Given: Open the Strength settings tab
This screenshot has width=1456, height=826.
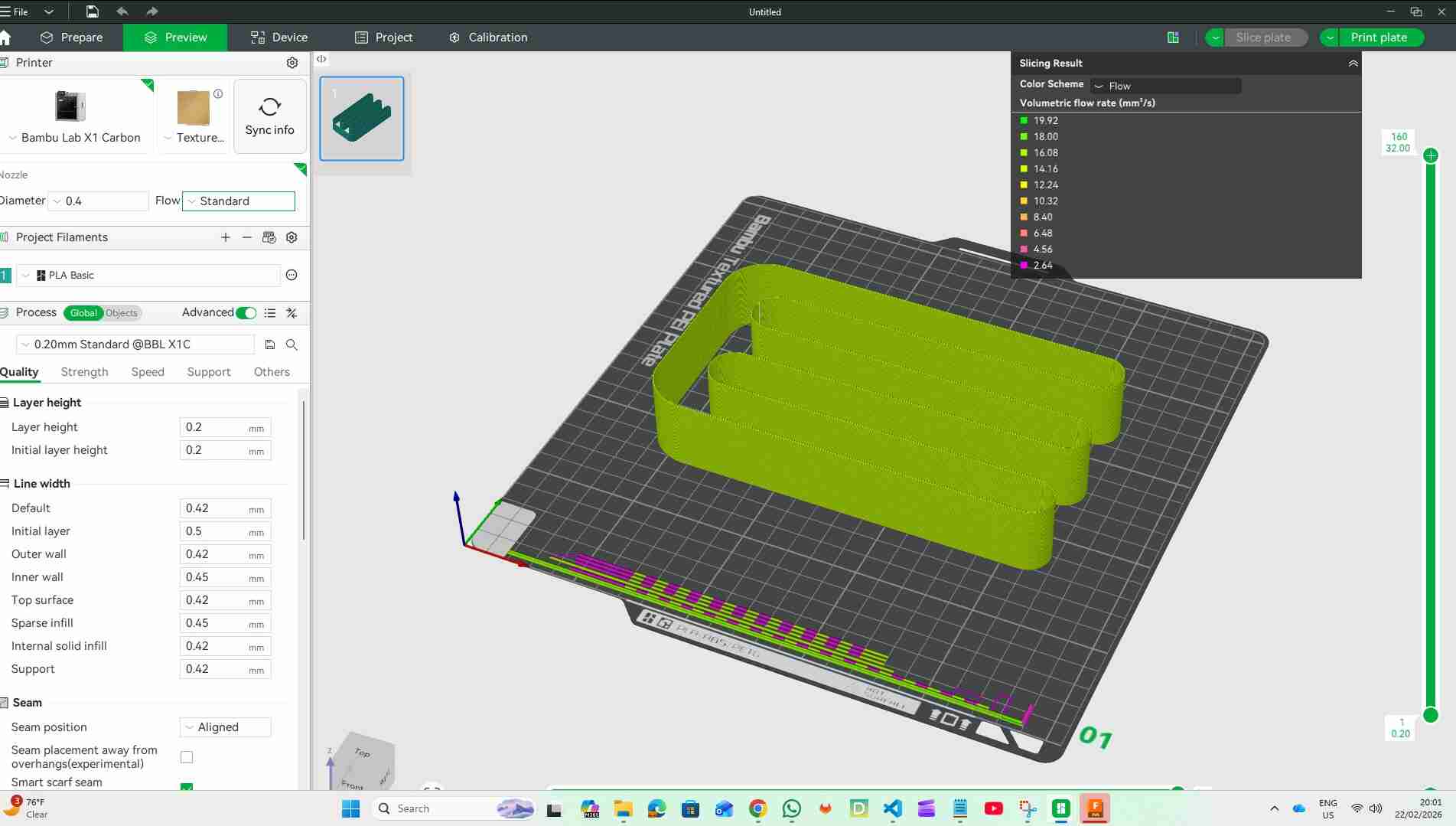Looking at the screenshot, I should click(84, 372).
